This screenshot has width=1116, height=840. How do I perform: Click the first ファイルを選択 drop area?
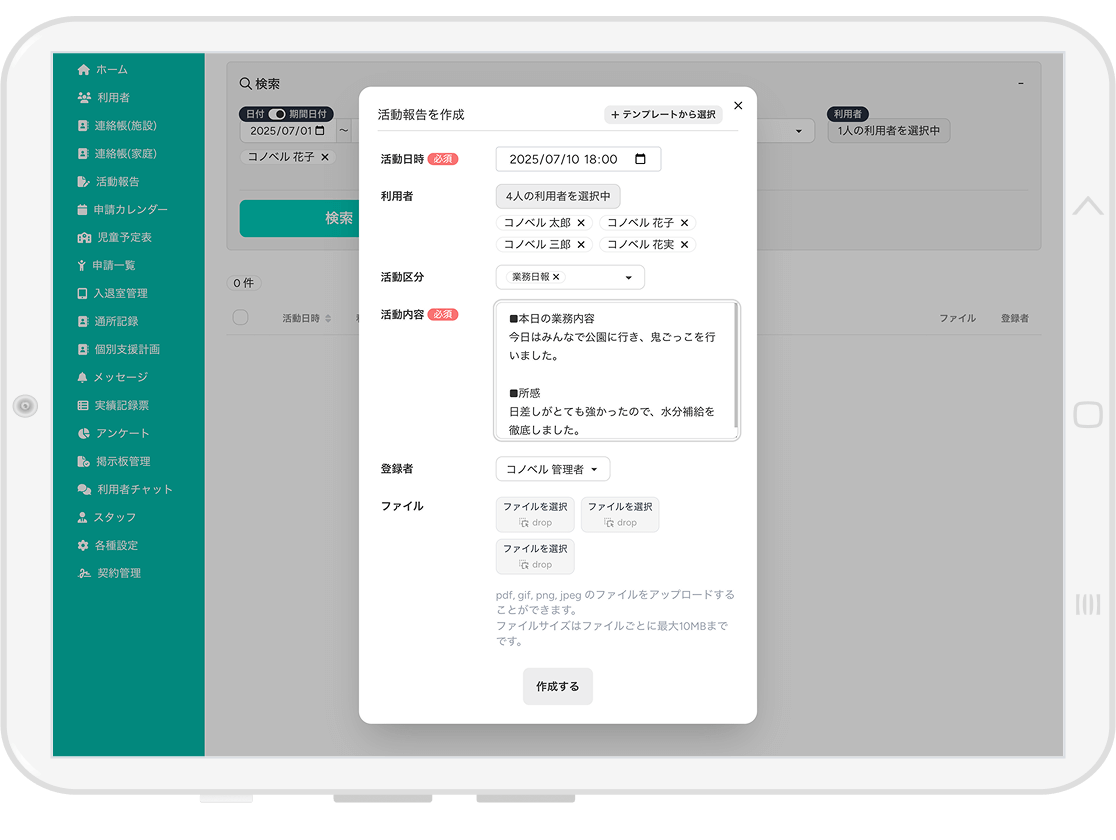(535, 514)
